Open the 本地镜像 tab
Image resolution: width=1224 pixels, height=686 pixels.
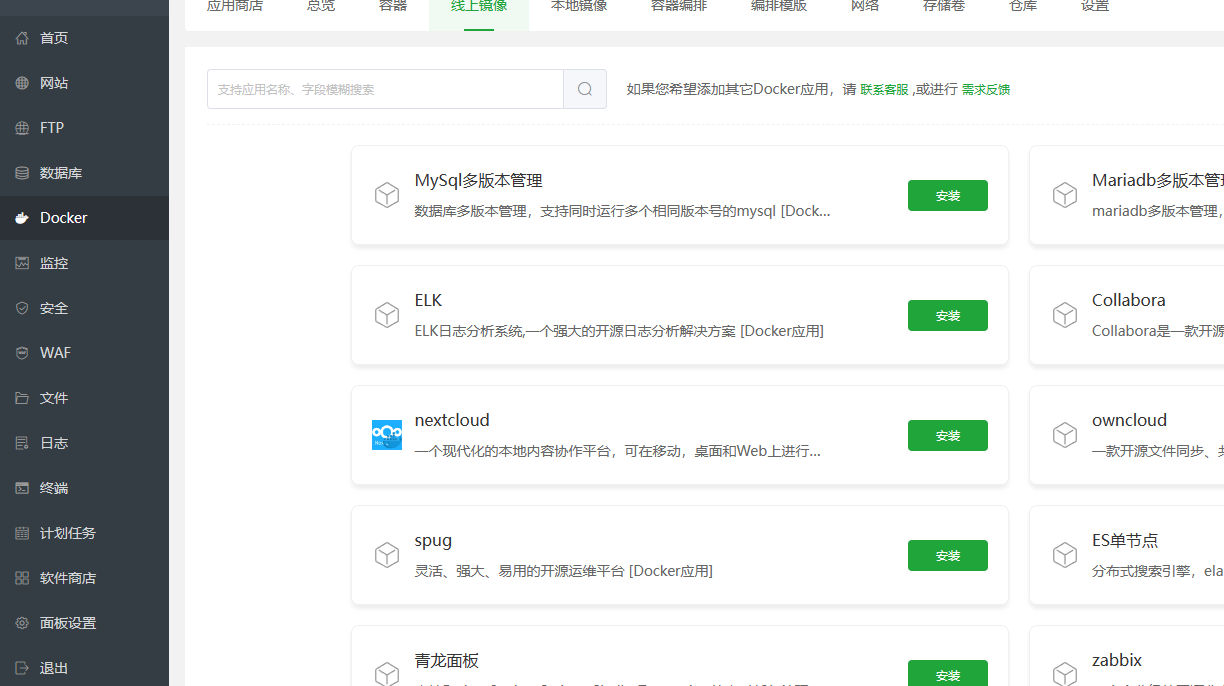579,6
